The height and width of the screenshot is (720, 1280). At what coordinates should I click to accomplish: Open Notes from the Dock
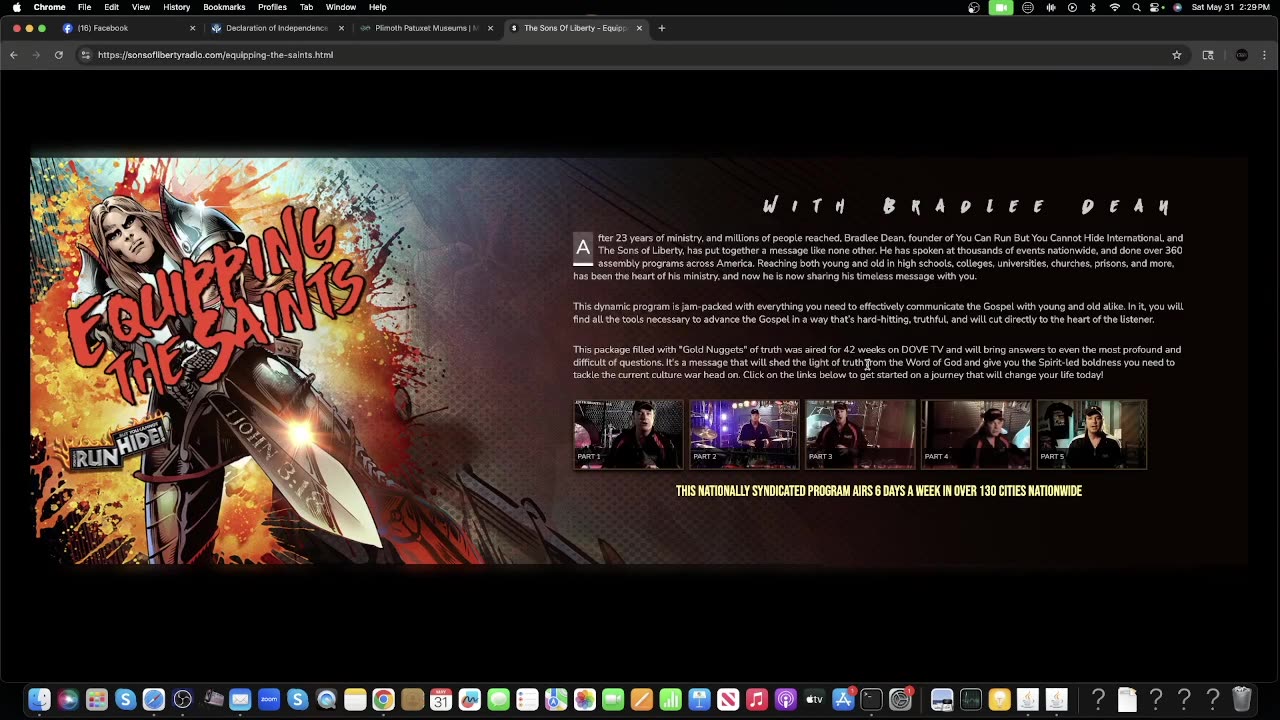pyautogui.click(x=355, y=700)
